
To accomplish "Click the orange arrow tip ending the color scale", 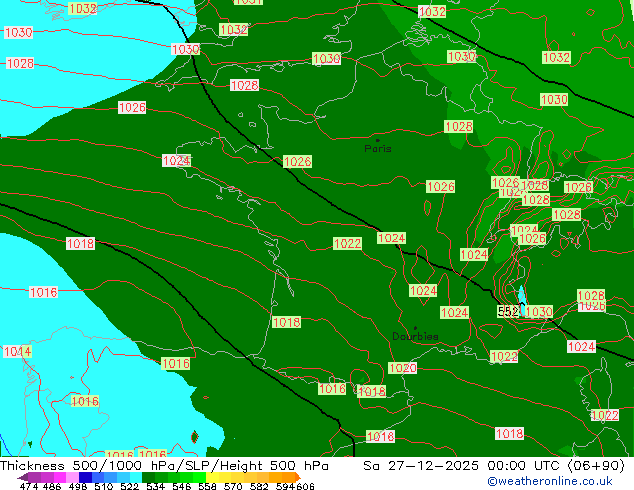I will pyautogui.click(x=298, y=477).
